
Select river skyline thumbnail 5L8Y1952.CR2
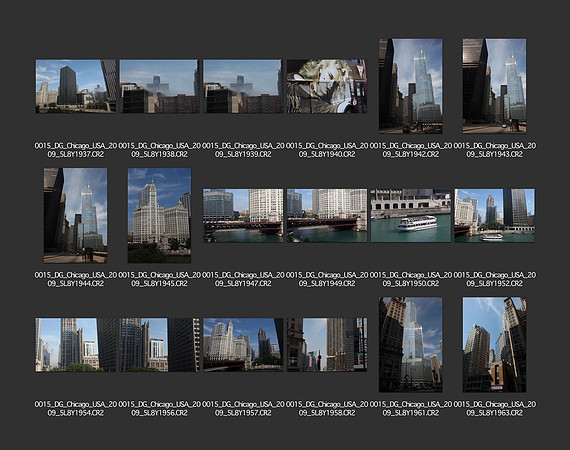coord(494,216)
